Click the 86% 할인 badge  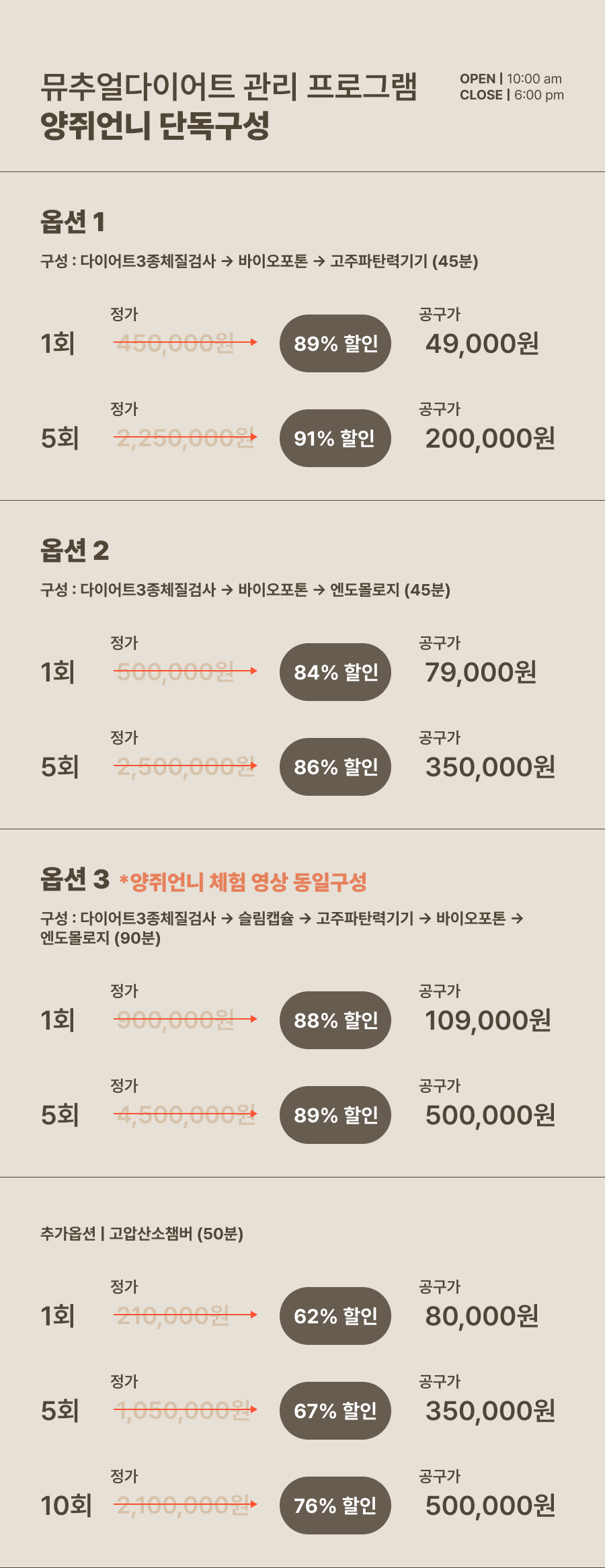coord(335,767)
